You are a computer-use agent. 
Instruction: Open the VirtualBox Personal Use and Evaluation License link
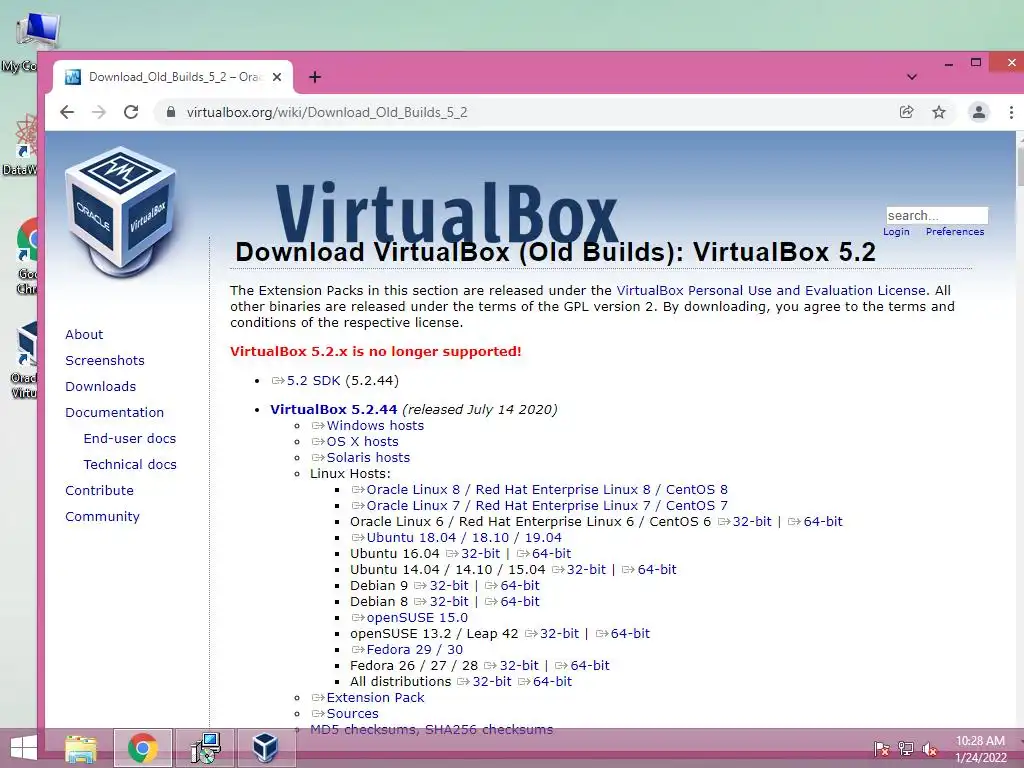tap(771, 291)
